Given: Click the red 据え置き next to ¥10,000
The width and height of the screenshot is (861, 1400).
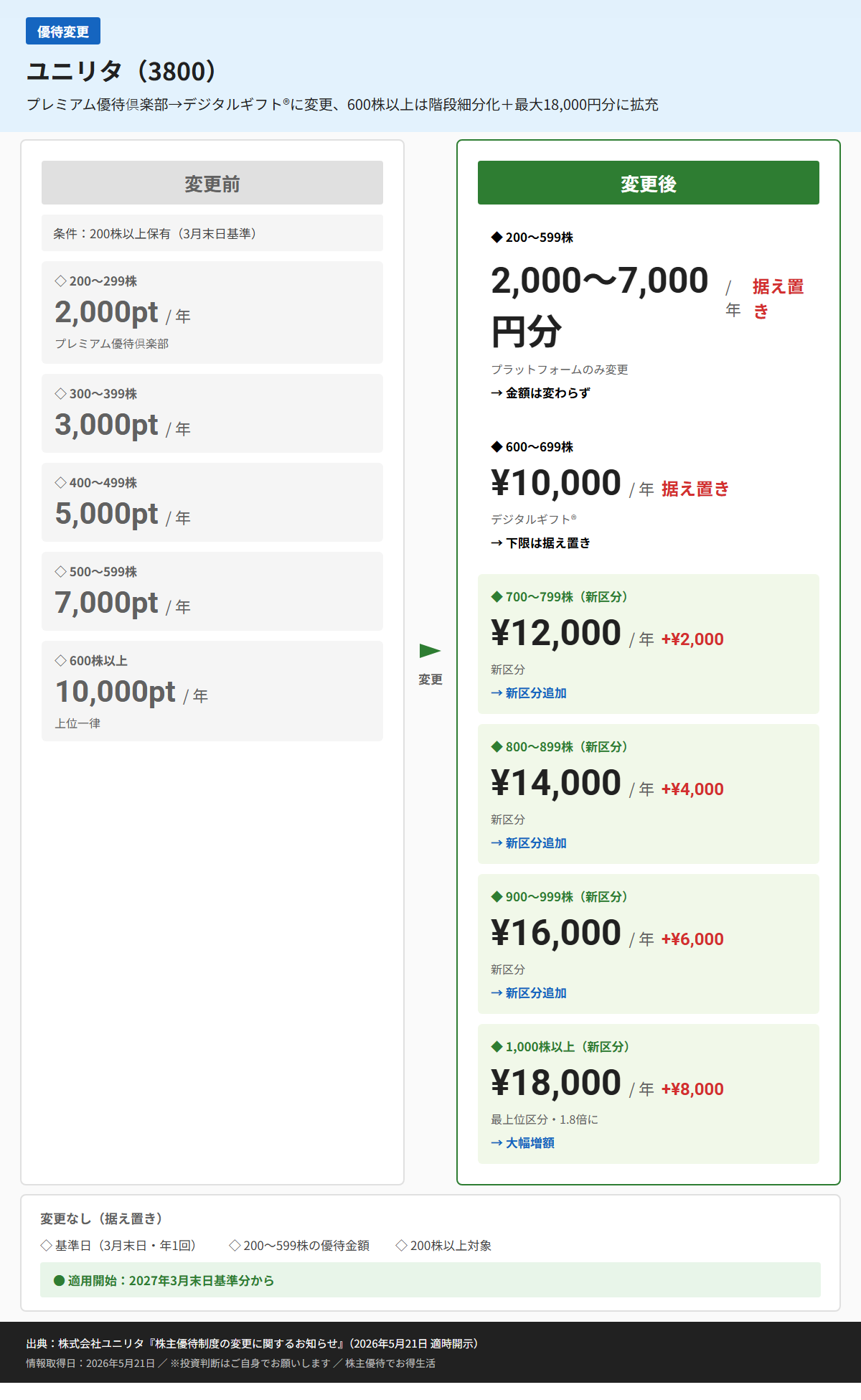Looking at the screenshot, I should [695, 489].
